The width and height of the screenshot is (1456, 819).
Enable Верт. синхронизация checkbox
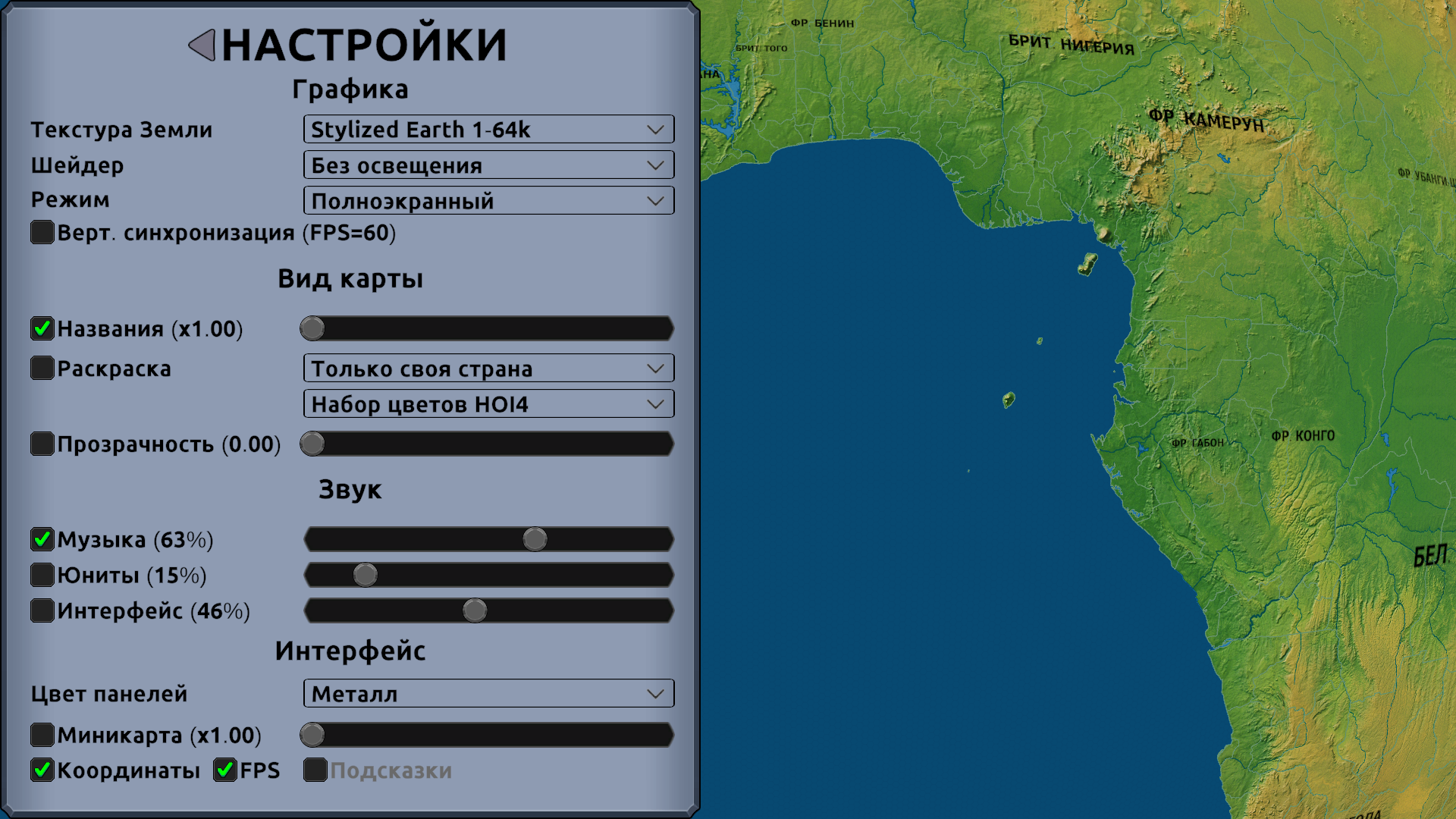42,232
